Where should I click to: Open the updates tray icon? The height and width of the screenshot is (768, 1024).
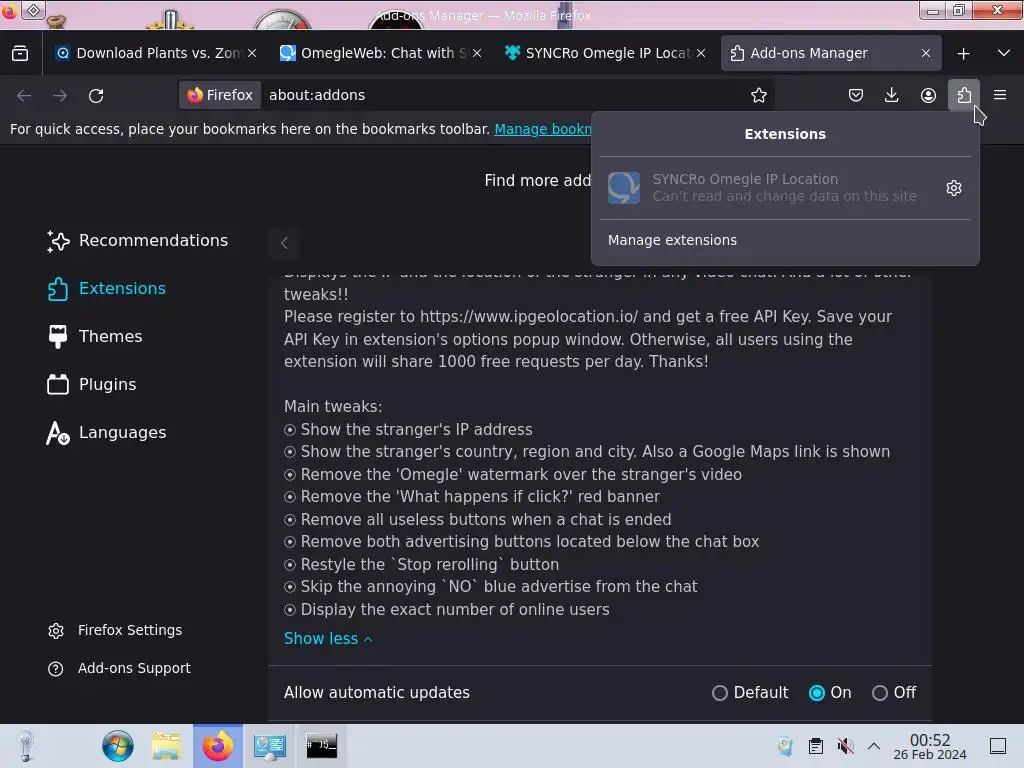coord(785,746)
